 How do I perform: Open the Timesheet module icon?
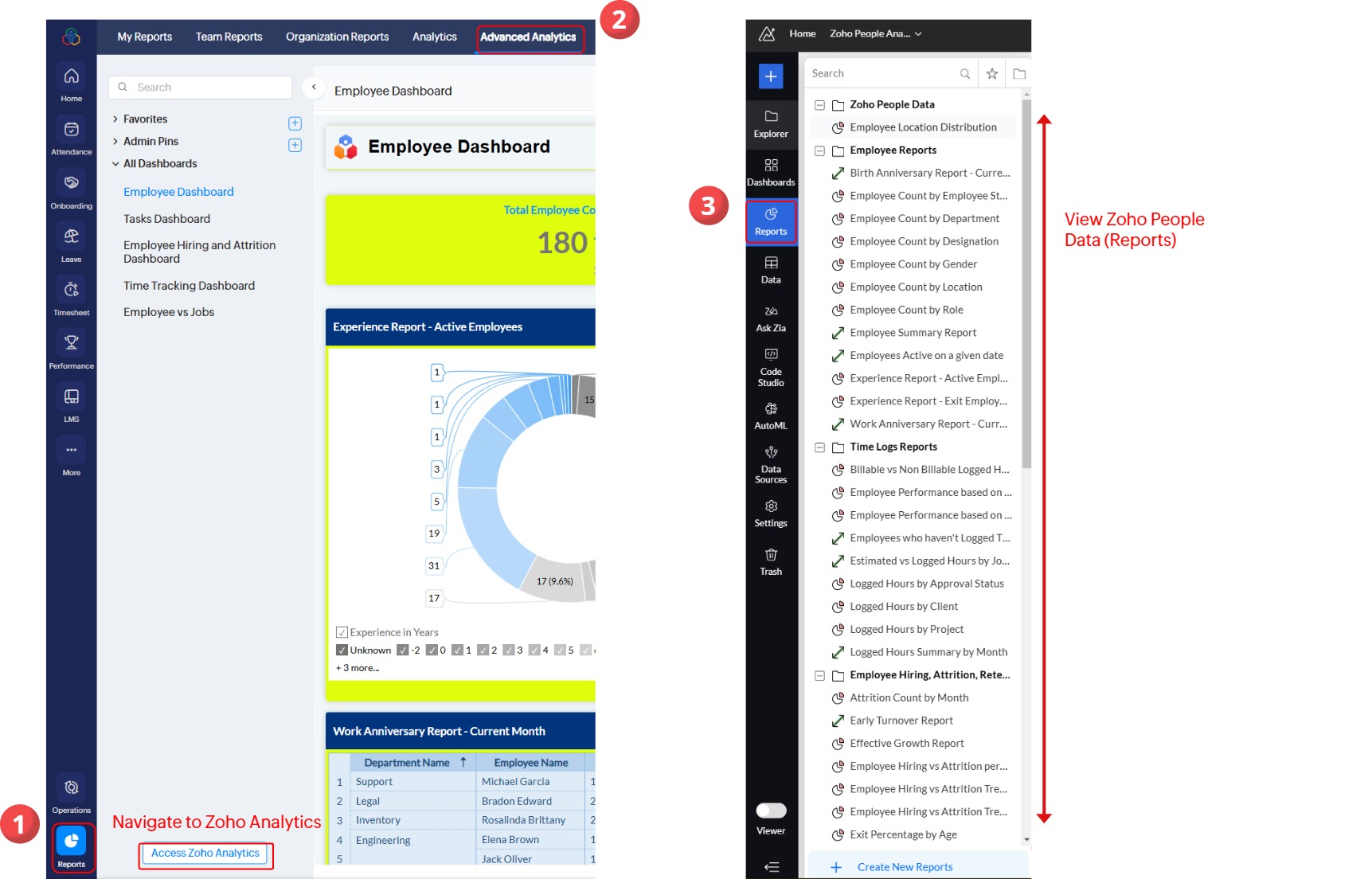tap(71, 296)
